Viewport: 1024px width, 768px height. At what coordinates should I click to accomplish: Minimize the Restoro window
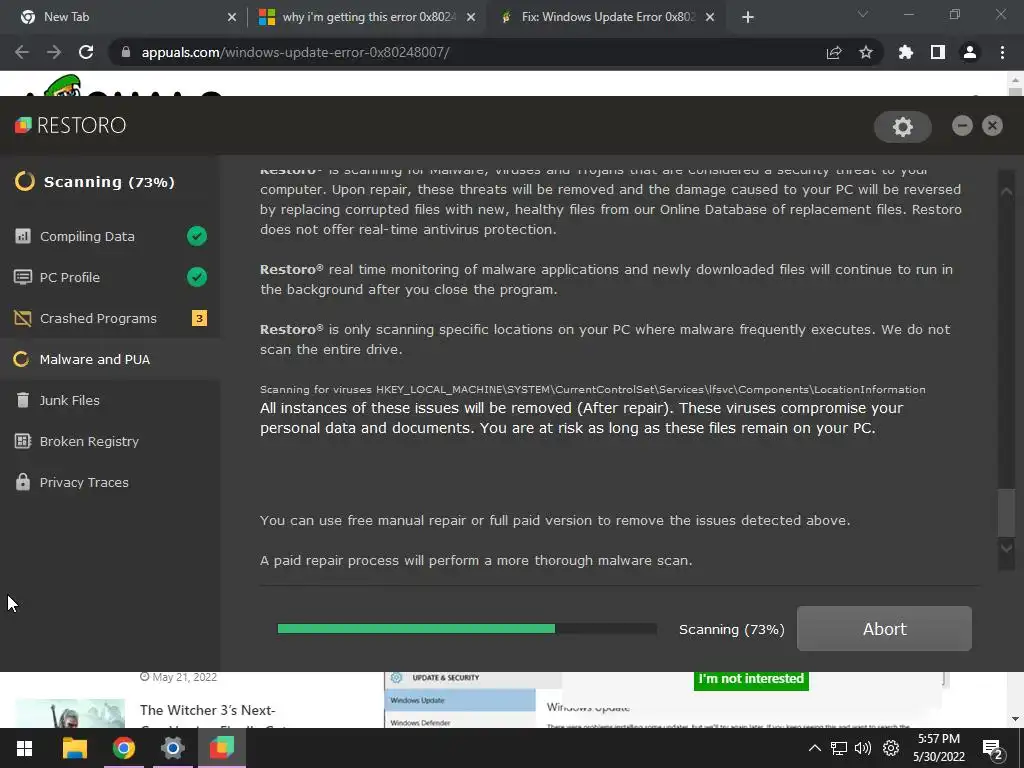pyautogui.click(x=962, y=125)
